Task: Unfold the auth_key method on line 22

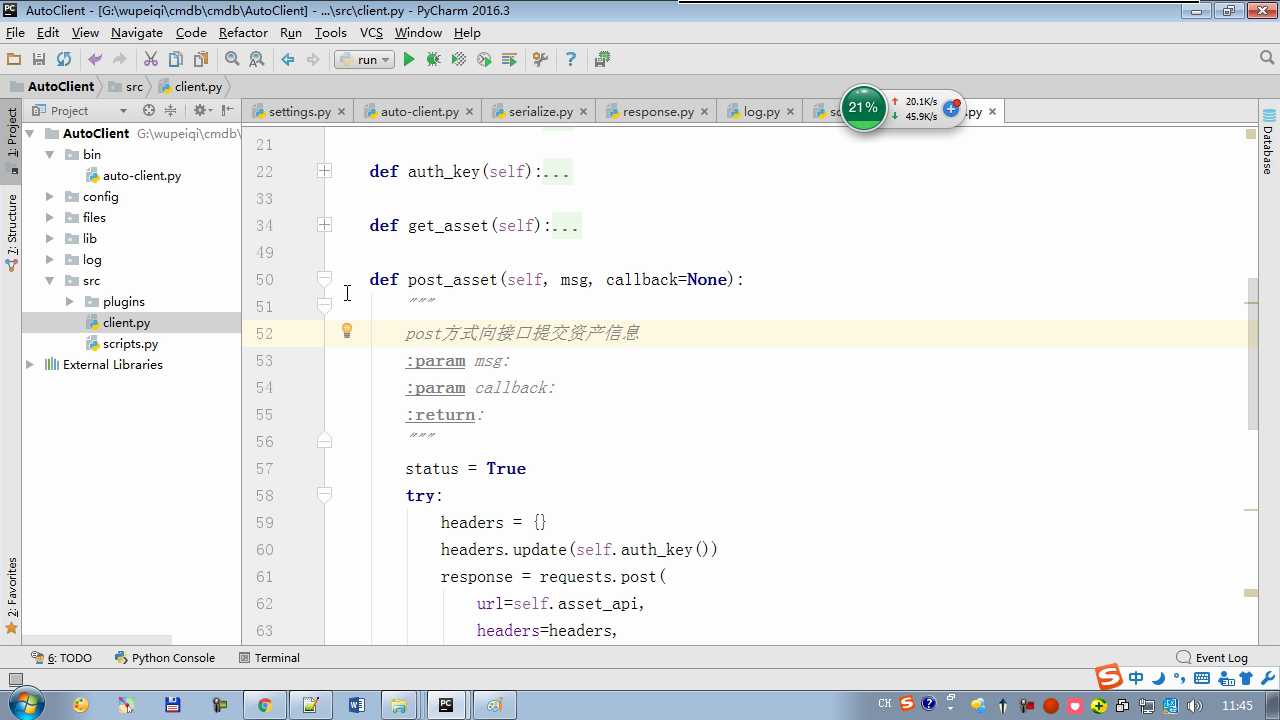Action: pyautogui.click(x=324, y=171)
